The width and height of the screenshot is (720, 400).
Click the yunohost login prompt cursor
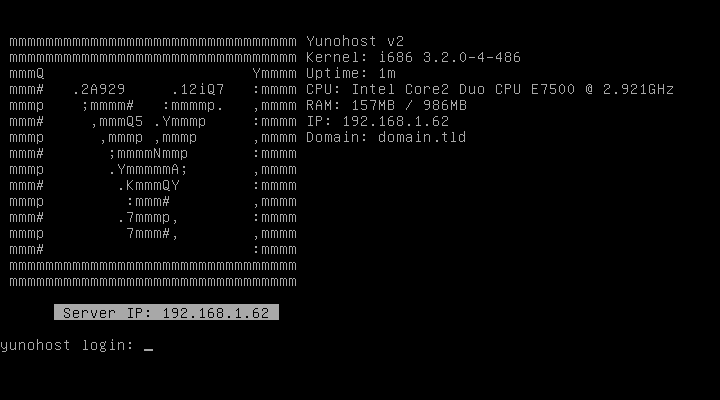click(148, 347)
